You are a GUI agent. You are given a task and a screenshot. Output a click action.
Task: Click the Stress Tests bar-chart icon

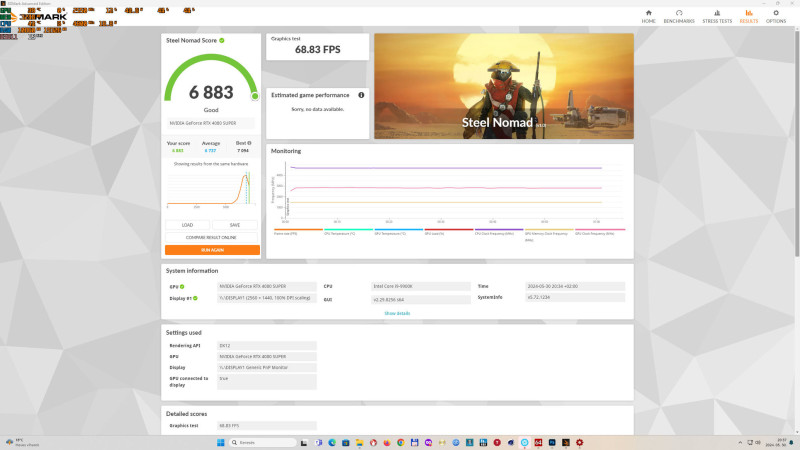[717, 13]
